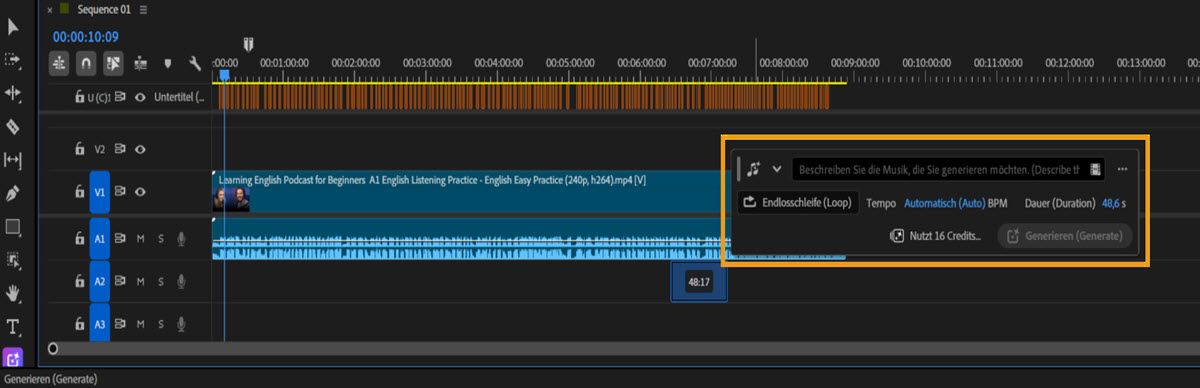Viewport: 1200px width, 388px height.
Task: Select the Razor tool
Action: 13,127
